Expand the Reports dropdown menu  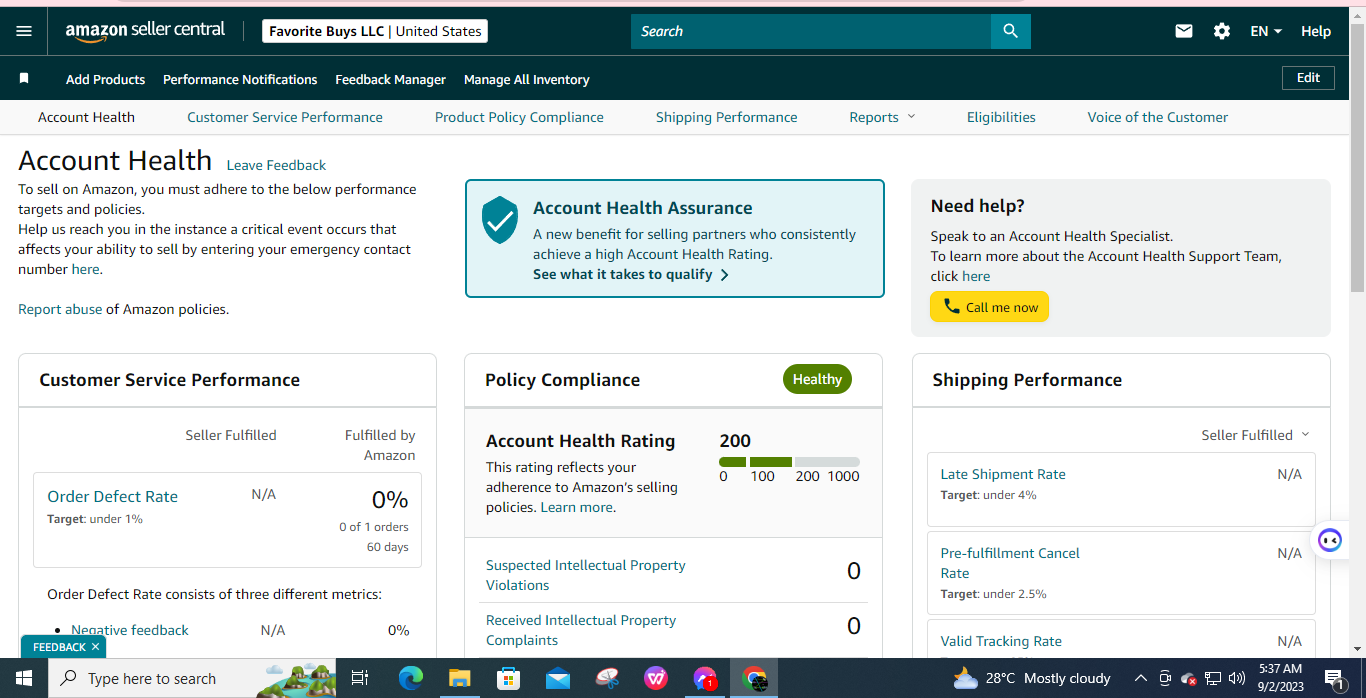pos(882,117)
